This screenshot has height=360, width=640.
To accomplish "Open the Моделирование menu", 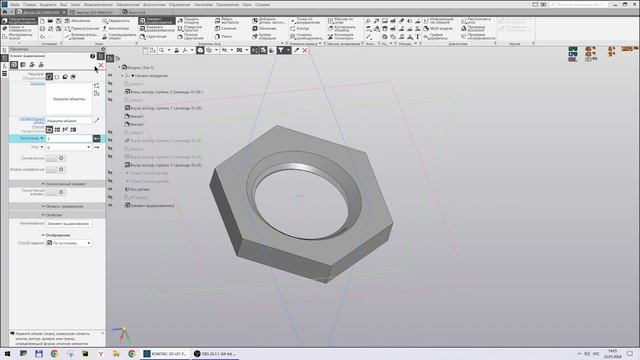I will pyautogui.click(x=98, y=4).
